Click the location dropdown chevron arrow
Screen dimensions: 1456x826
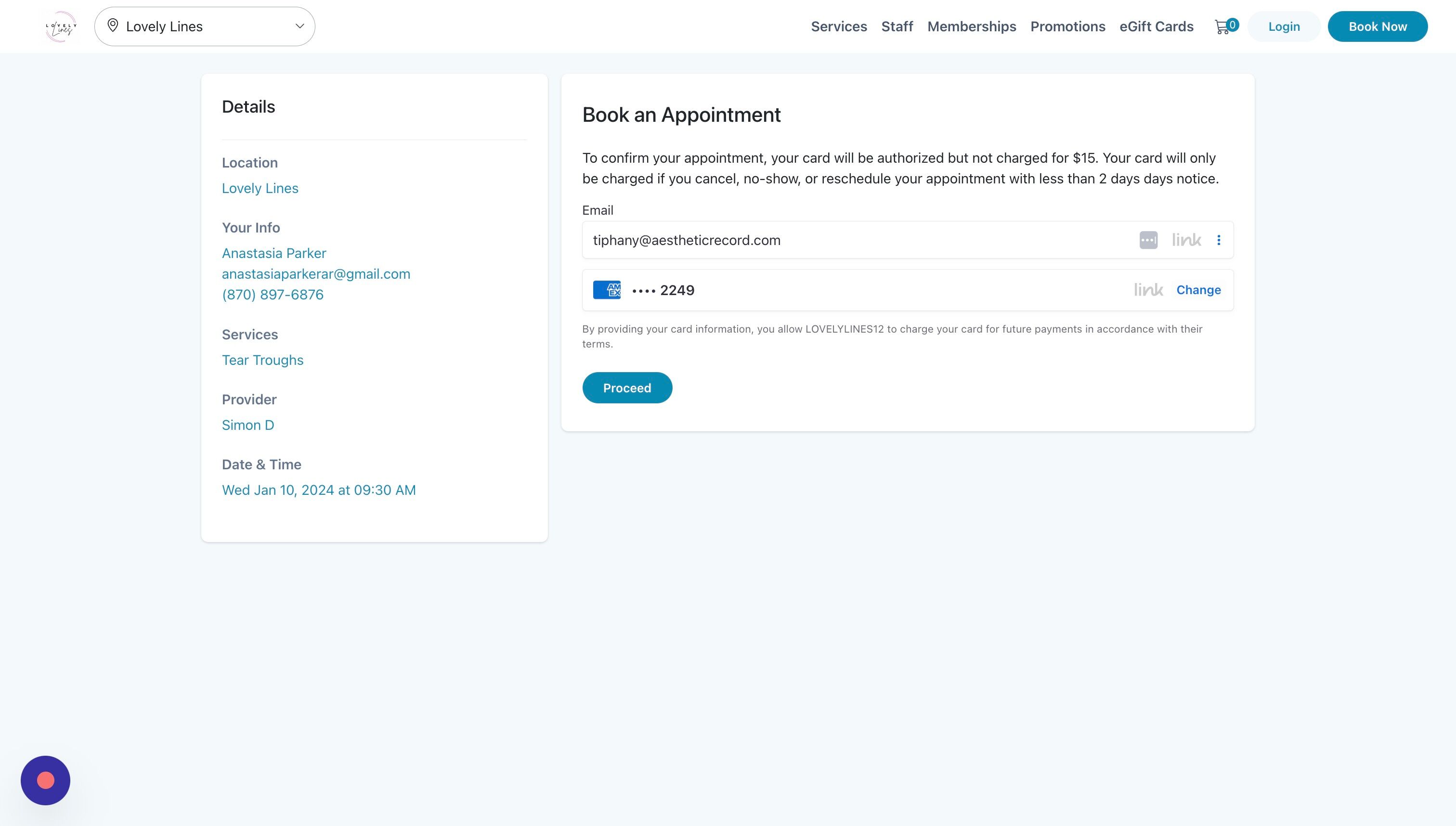tap(299, 26)
